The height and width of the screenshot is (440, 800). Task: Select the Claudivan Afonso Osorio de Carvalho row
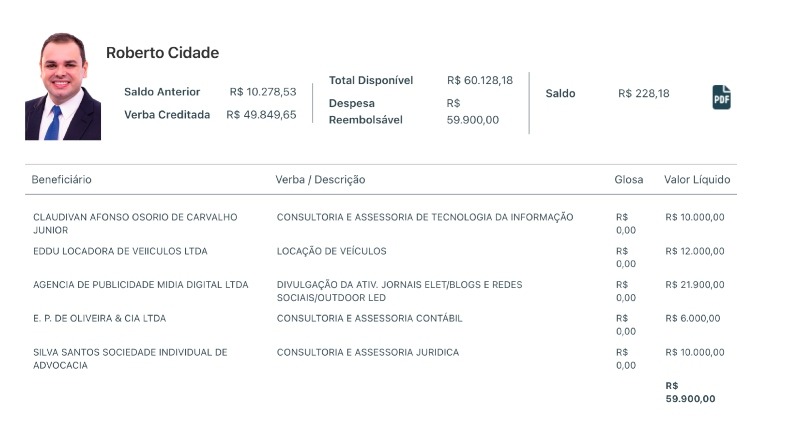pyautogui.click(x=135, y=223)
